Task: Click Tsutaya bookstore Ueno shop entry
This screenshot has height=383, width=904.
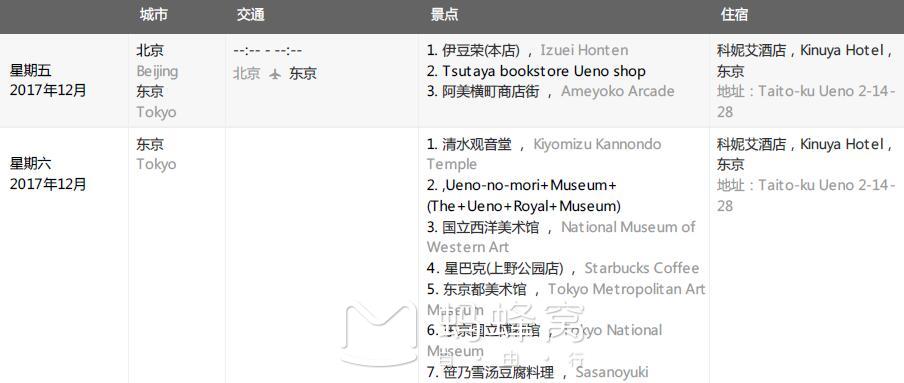Action: [536, 72]
